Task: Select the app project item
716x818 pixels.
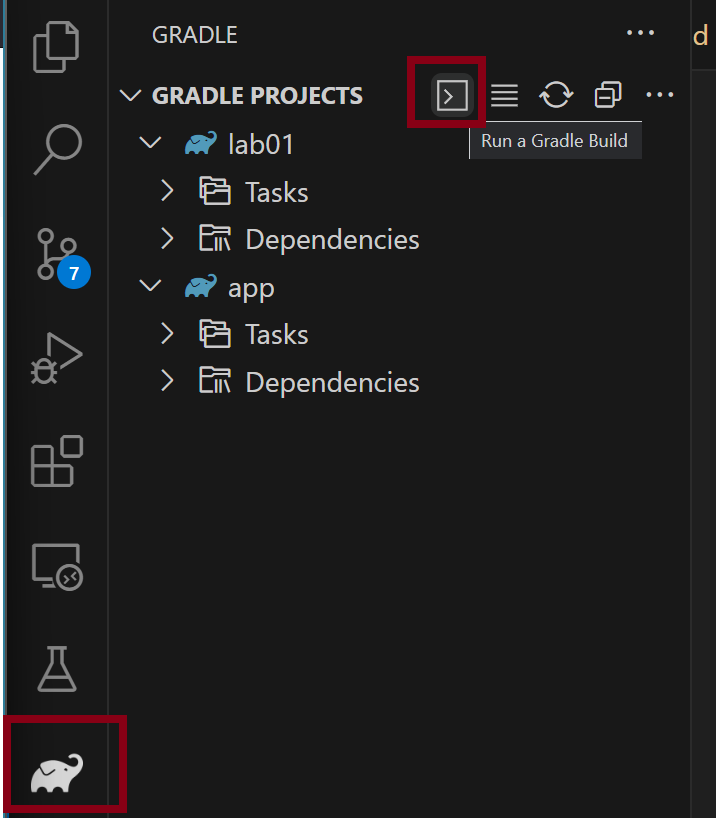Action: click(x=251, y=288)
